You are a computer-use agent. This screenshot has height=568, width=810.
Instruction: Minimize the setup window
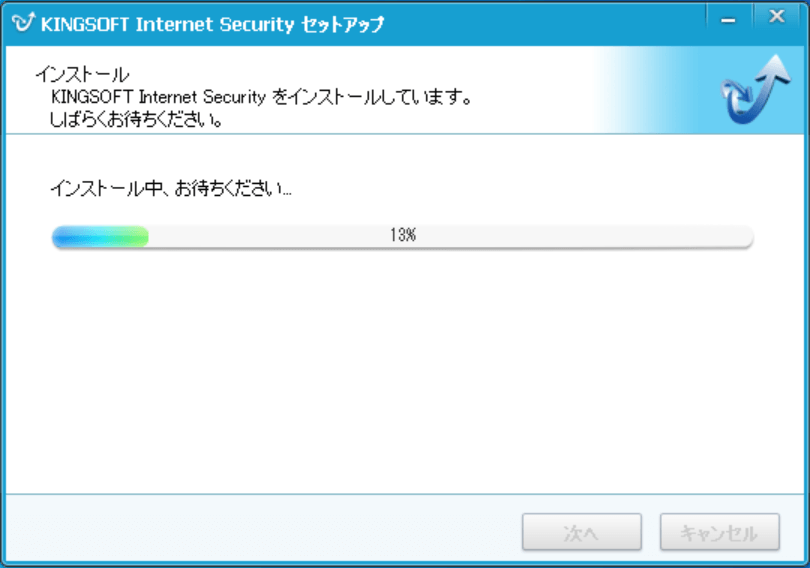pos(730,17)
